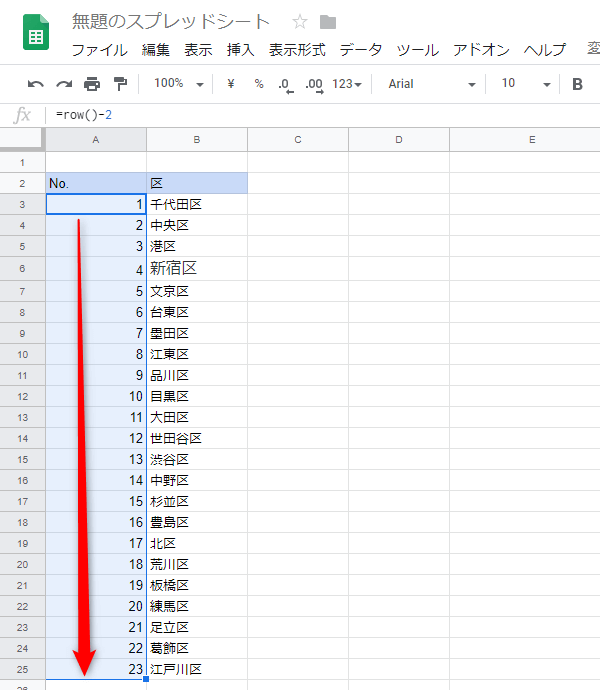The height and width of the screenshot is (690, 600).
Task: Open the アドオン menu
Action: point(481,50)
